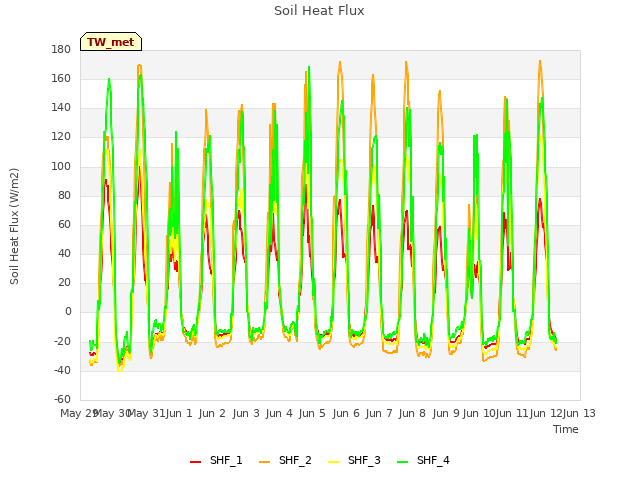Click the TW_met annotation label
Image resolution: width=640 pixels, height=480 pixels.
pyautogui.click(x=111, y=42)
